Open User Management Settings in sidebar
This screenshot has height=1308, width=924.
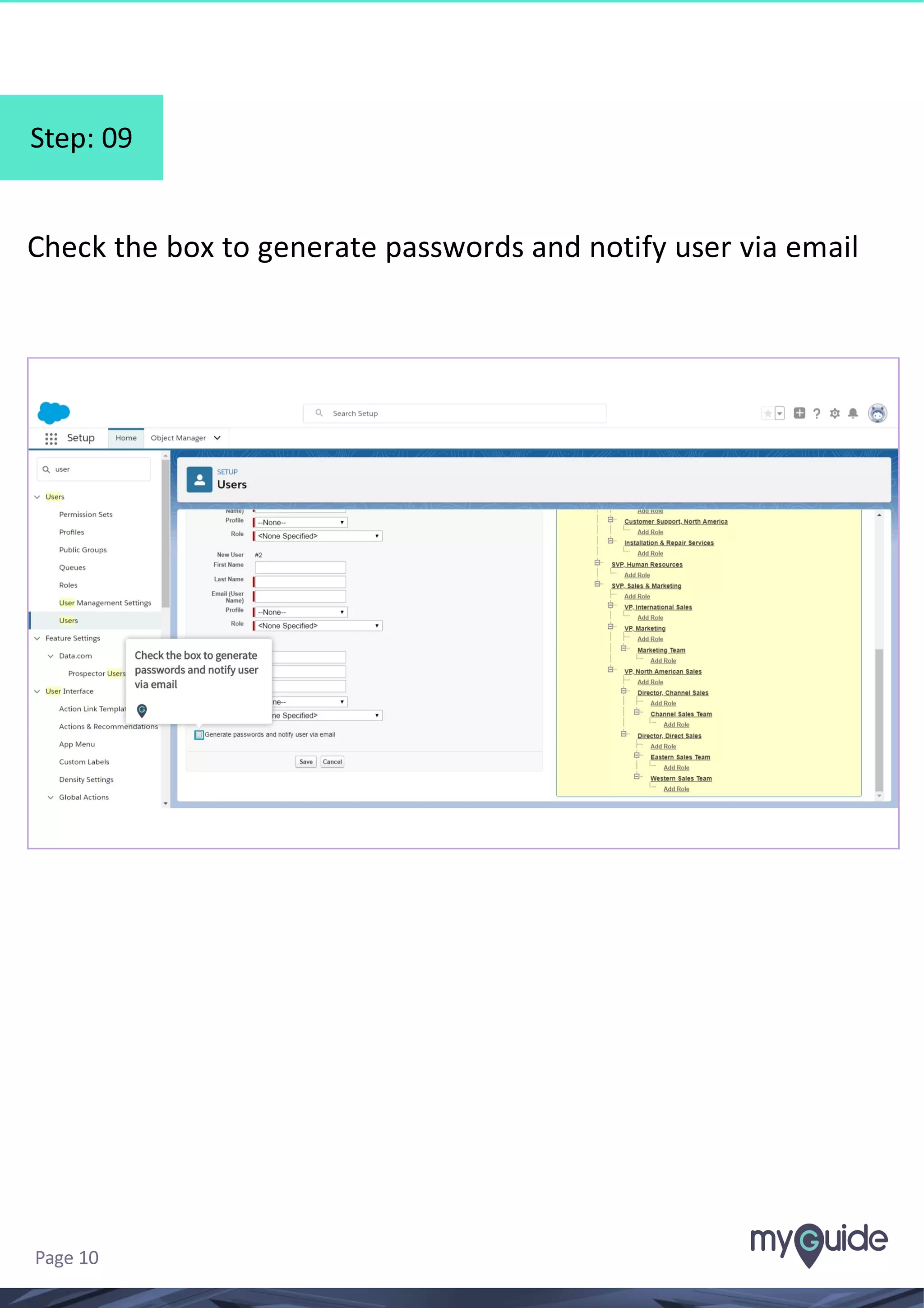(105, 603)
